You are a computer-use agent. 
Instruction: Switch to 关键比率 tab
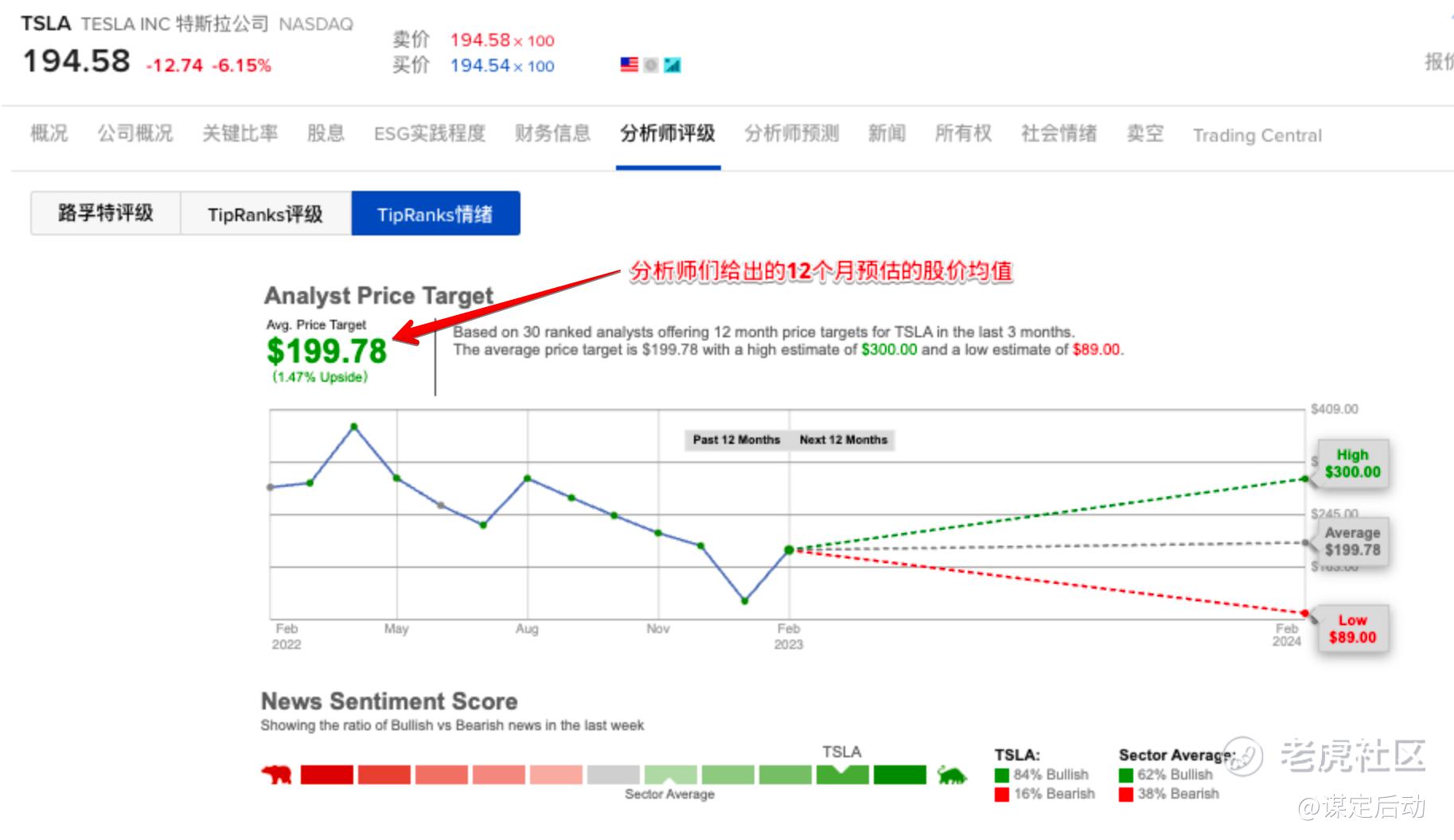240,133
